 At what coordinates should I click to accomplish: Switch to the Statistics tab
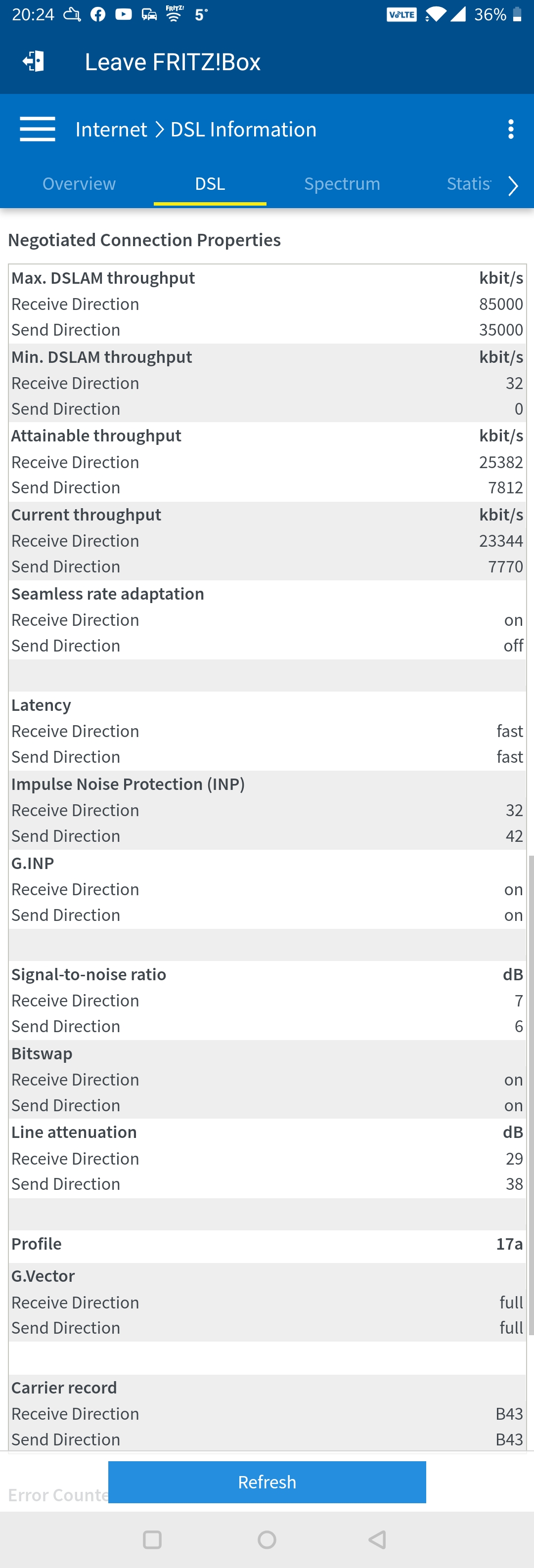pyautogui.click(x=468, y=183)
